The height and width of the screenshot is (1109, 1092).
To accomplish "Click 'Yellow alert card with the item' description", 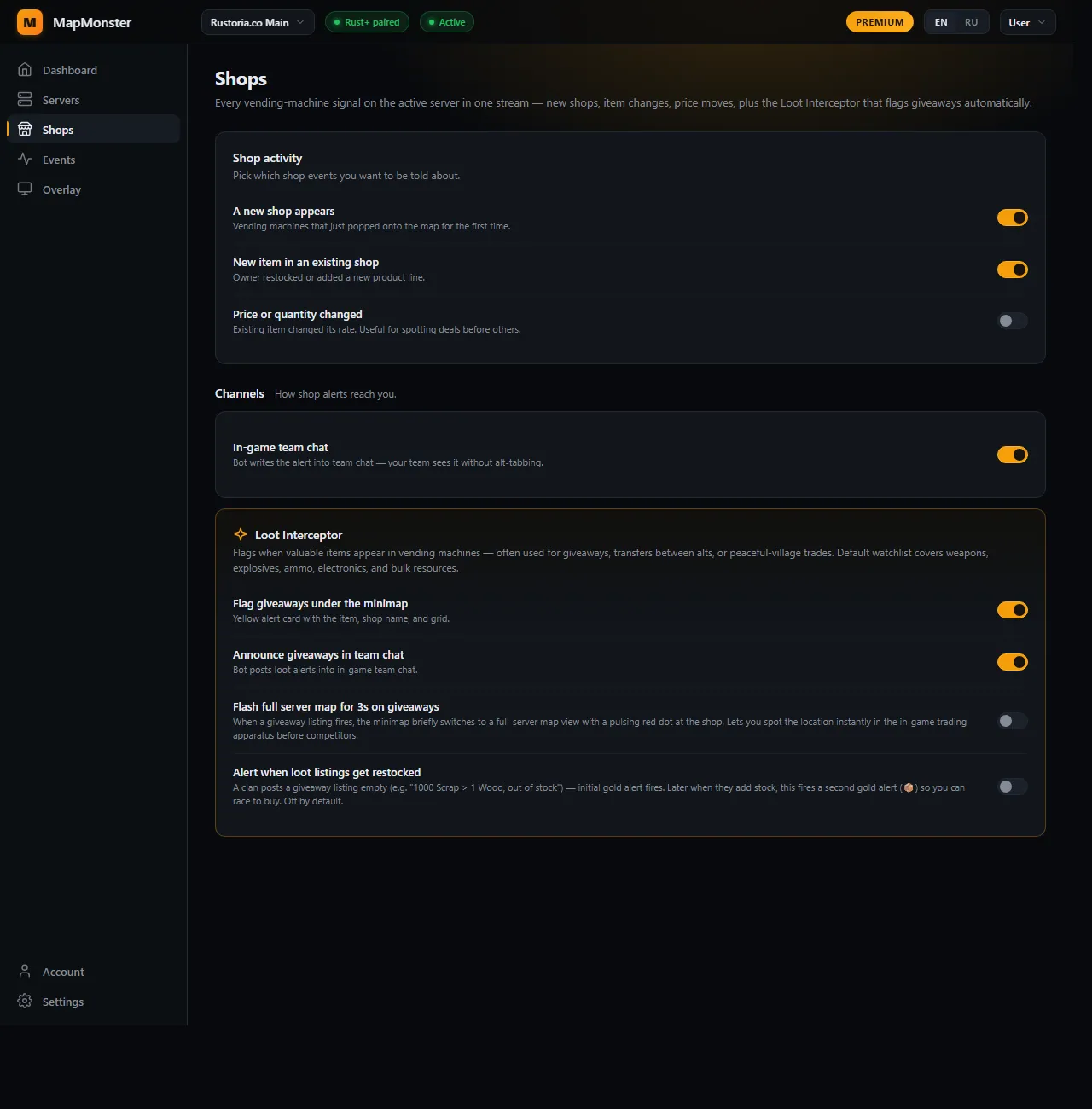I will pos(341,618).
